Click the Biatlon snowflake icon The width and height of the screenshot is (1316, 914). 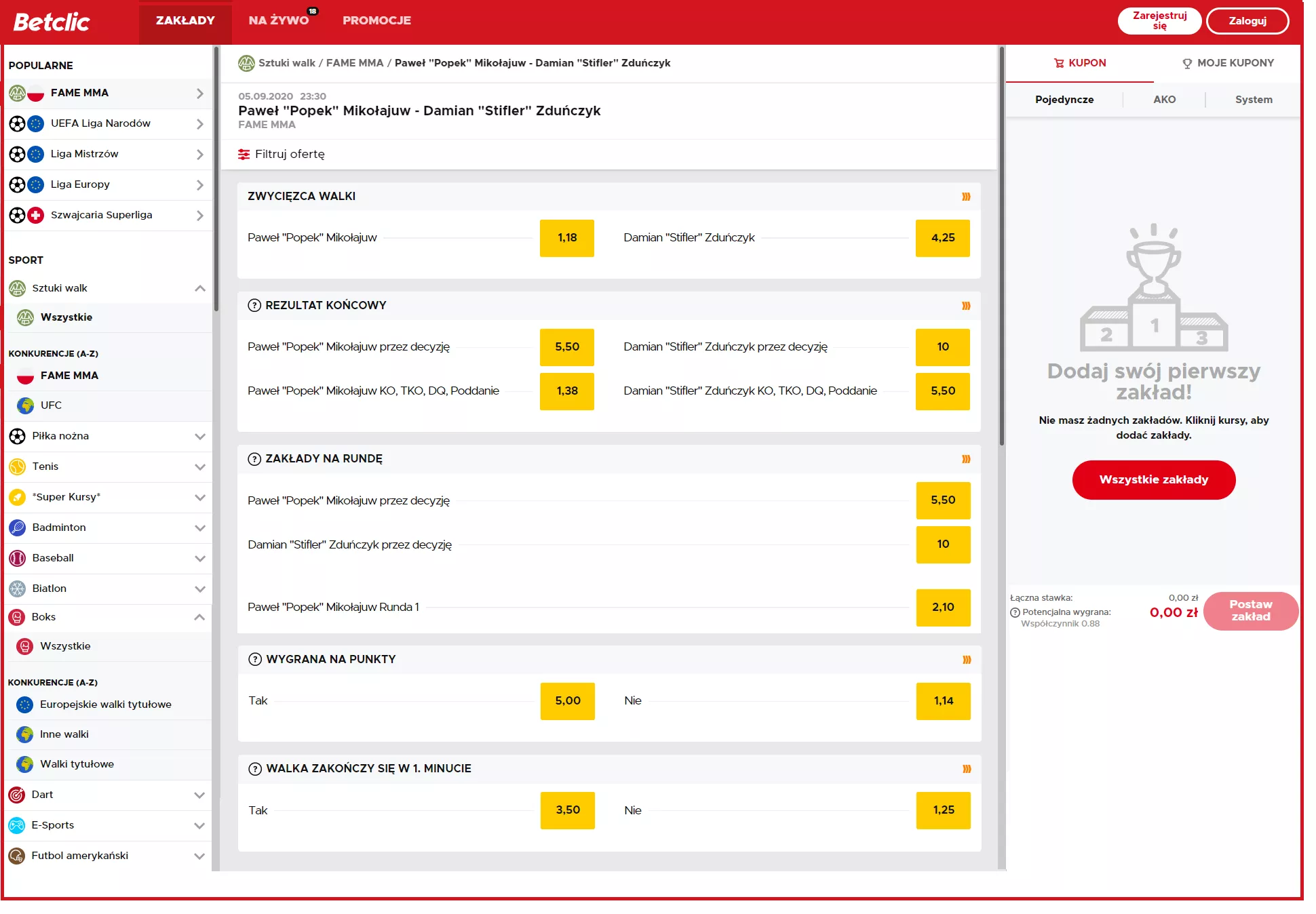(17, 589)
